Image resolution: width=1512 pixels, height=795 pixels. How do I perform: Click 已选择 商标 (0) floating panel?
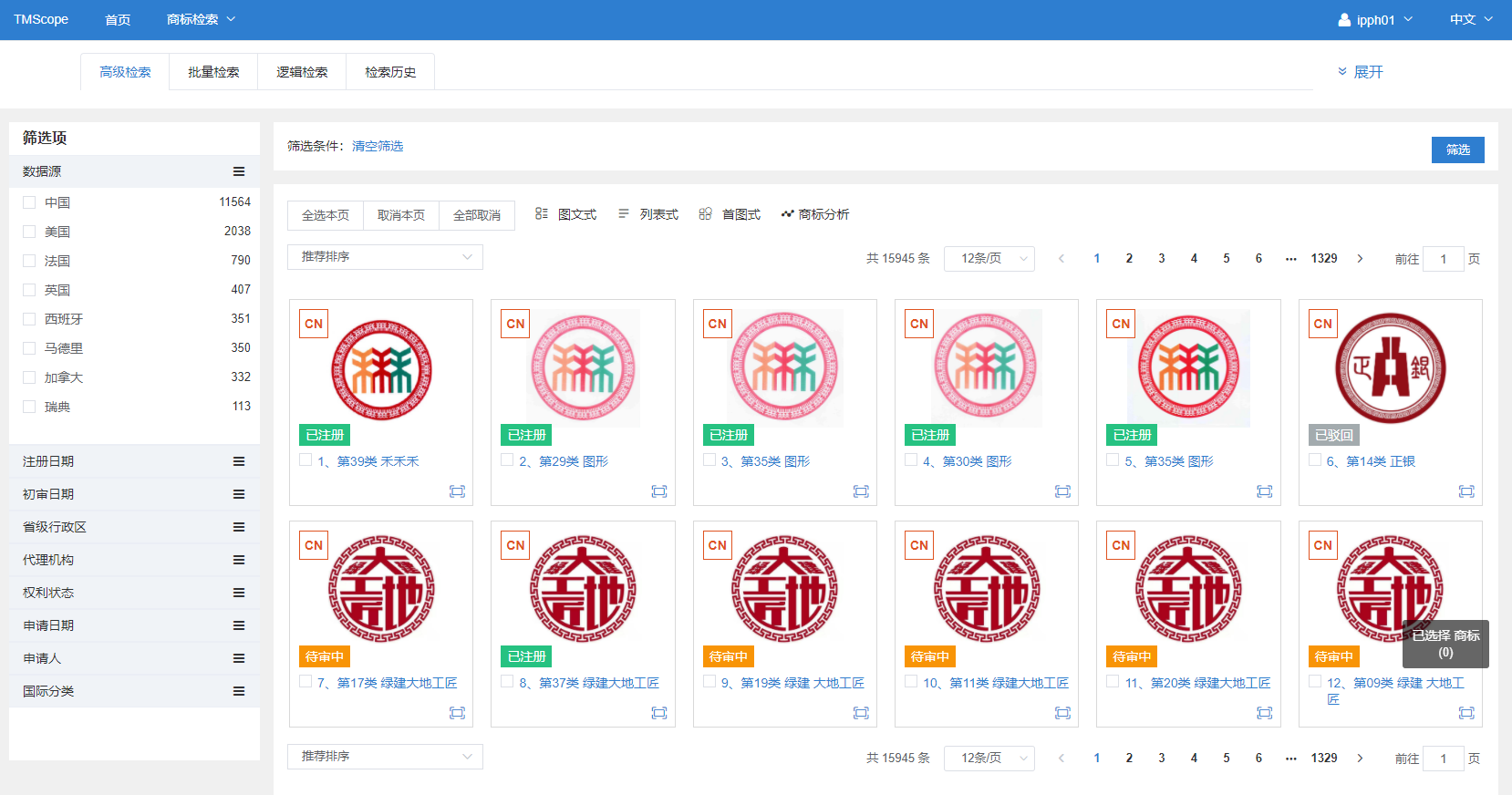tap(1445, 644)
